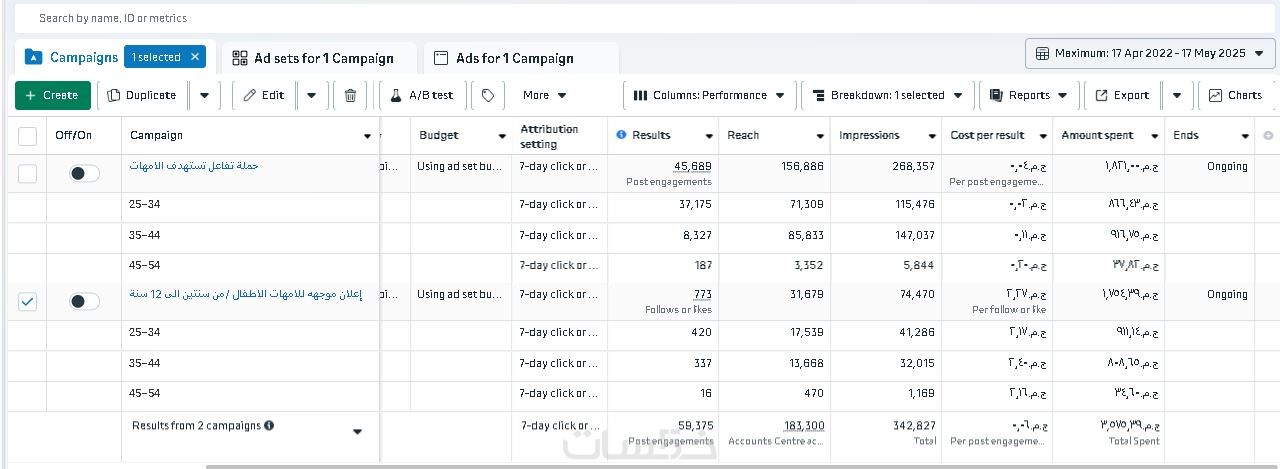
Task: Click the tag label icon in toolbar
Action: 488,96
